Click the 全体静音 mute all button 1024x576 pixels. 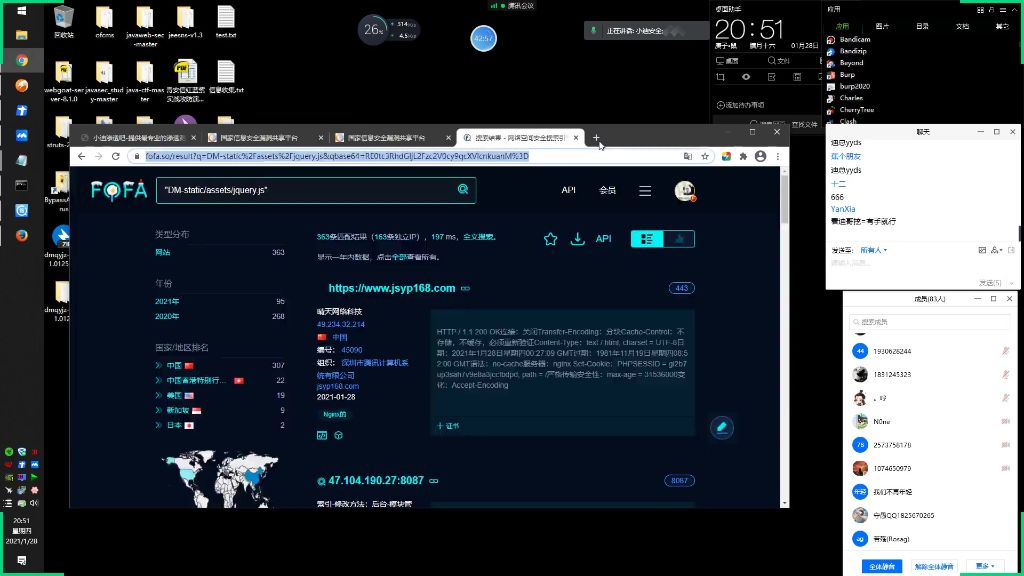click(x=882, y=566)
